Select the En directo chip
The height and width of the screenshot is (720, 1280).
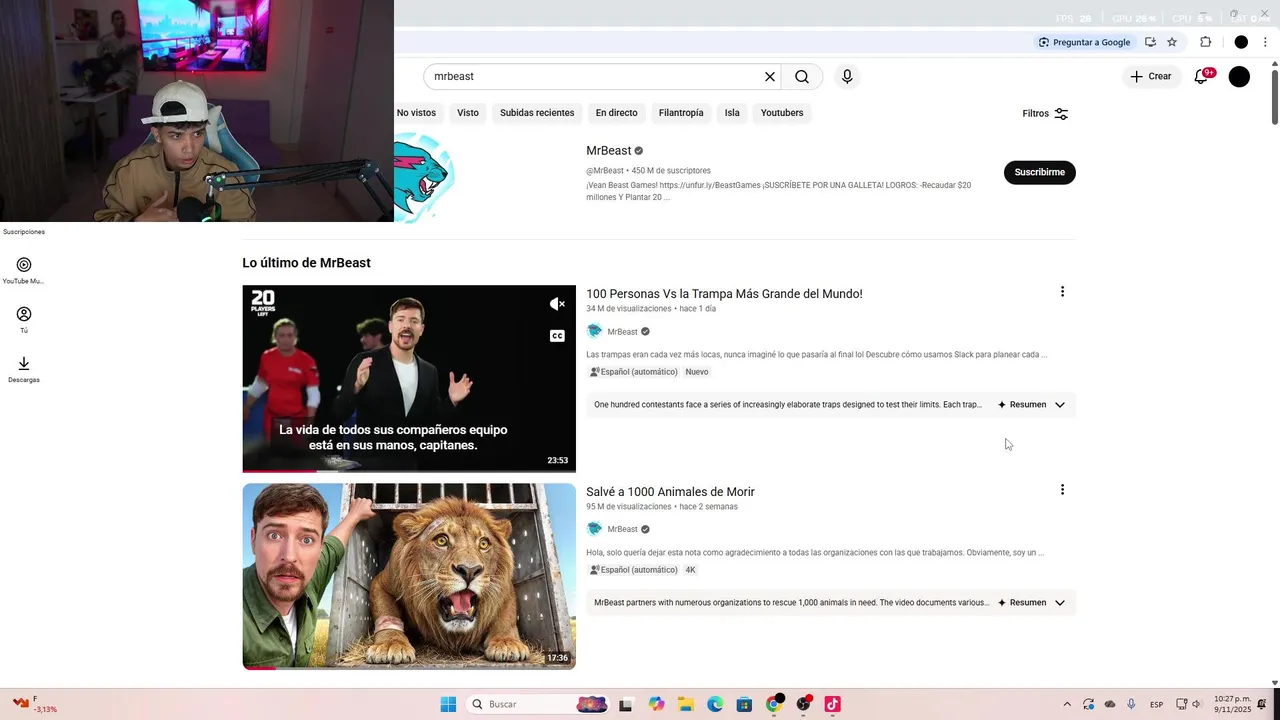pyautogui.click(x=616, y=113)
